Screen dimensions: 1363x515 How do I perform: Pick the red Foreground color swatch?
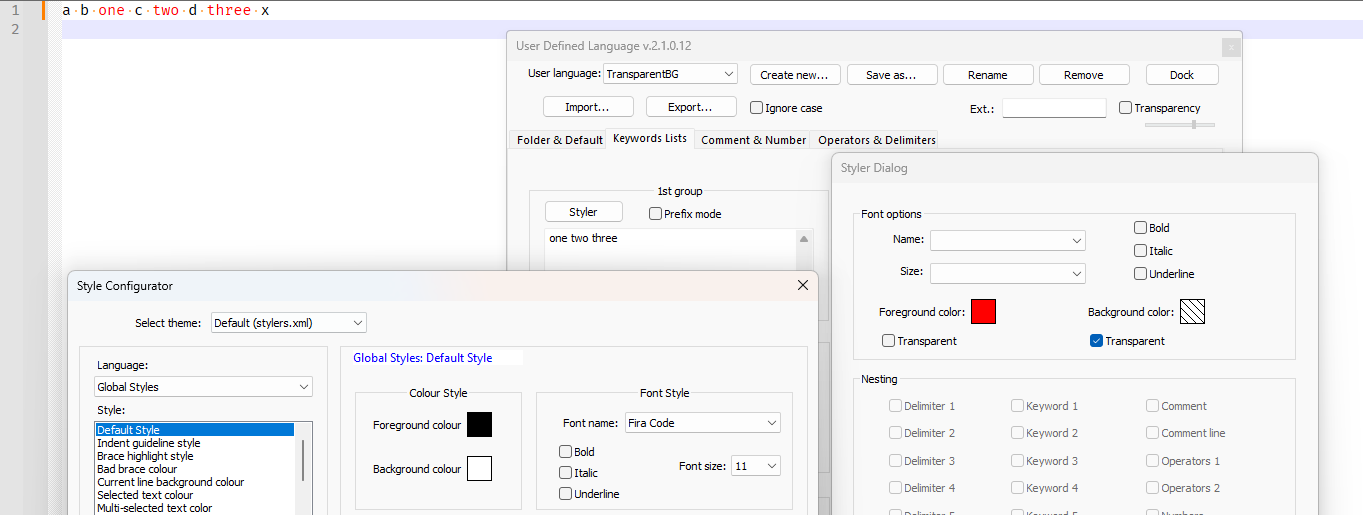[x=983, y=312]
